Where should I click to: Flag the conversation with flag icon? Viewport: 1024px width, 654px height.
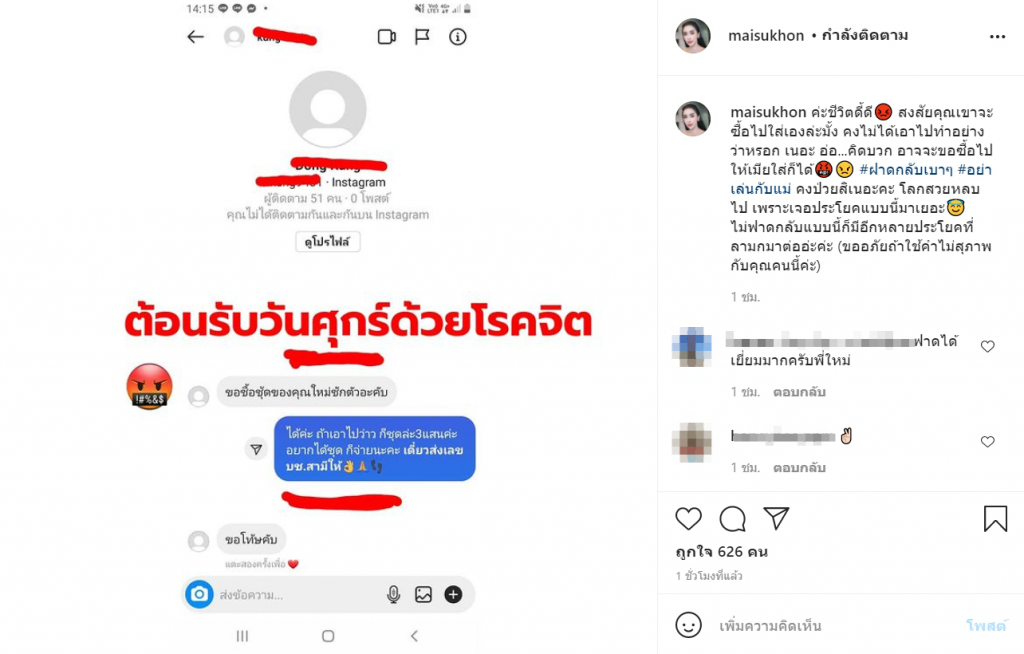[x=423, y=37]
